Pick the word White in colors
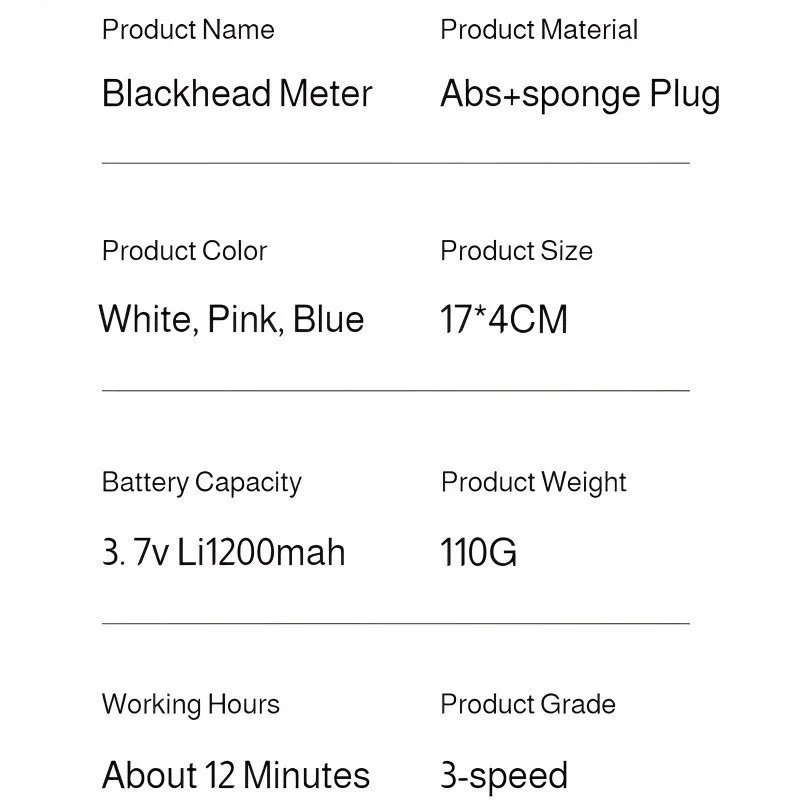This screenshot has width=800, height=800. point(144,320)
